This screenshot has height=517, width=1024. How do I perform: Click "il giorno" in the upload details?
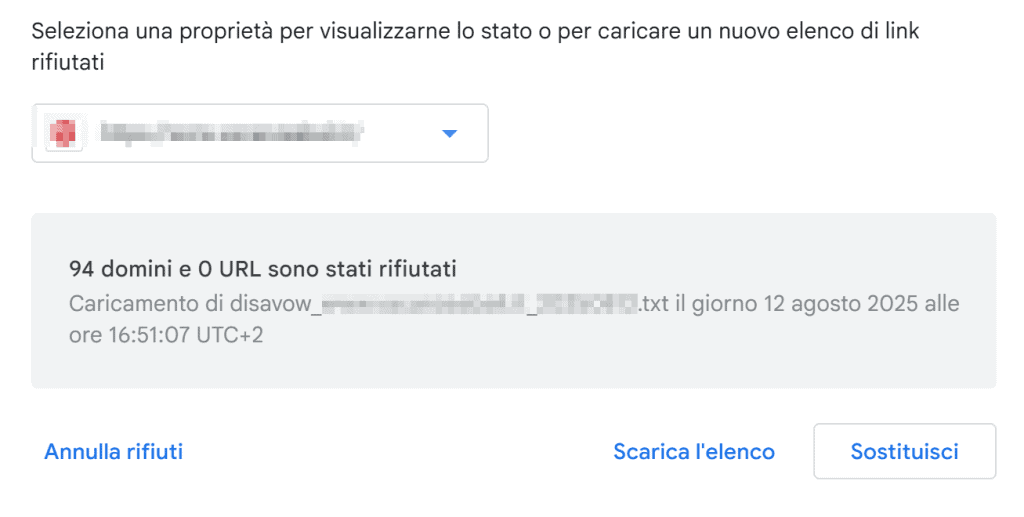pyautogui.click(x=714, y=304)
